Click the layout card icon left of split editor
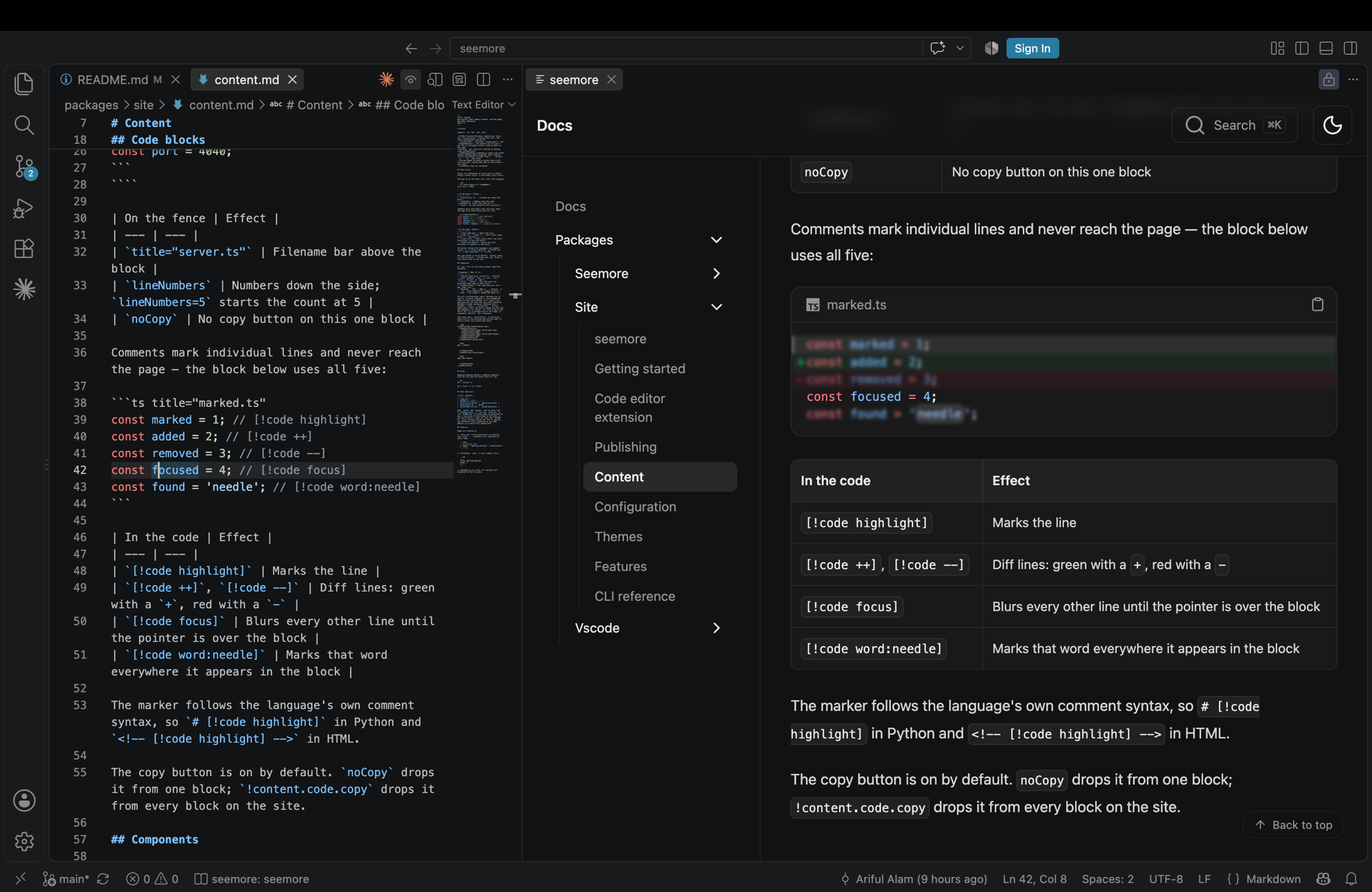 pos(459,80)
